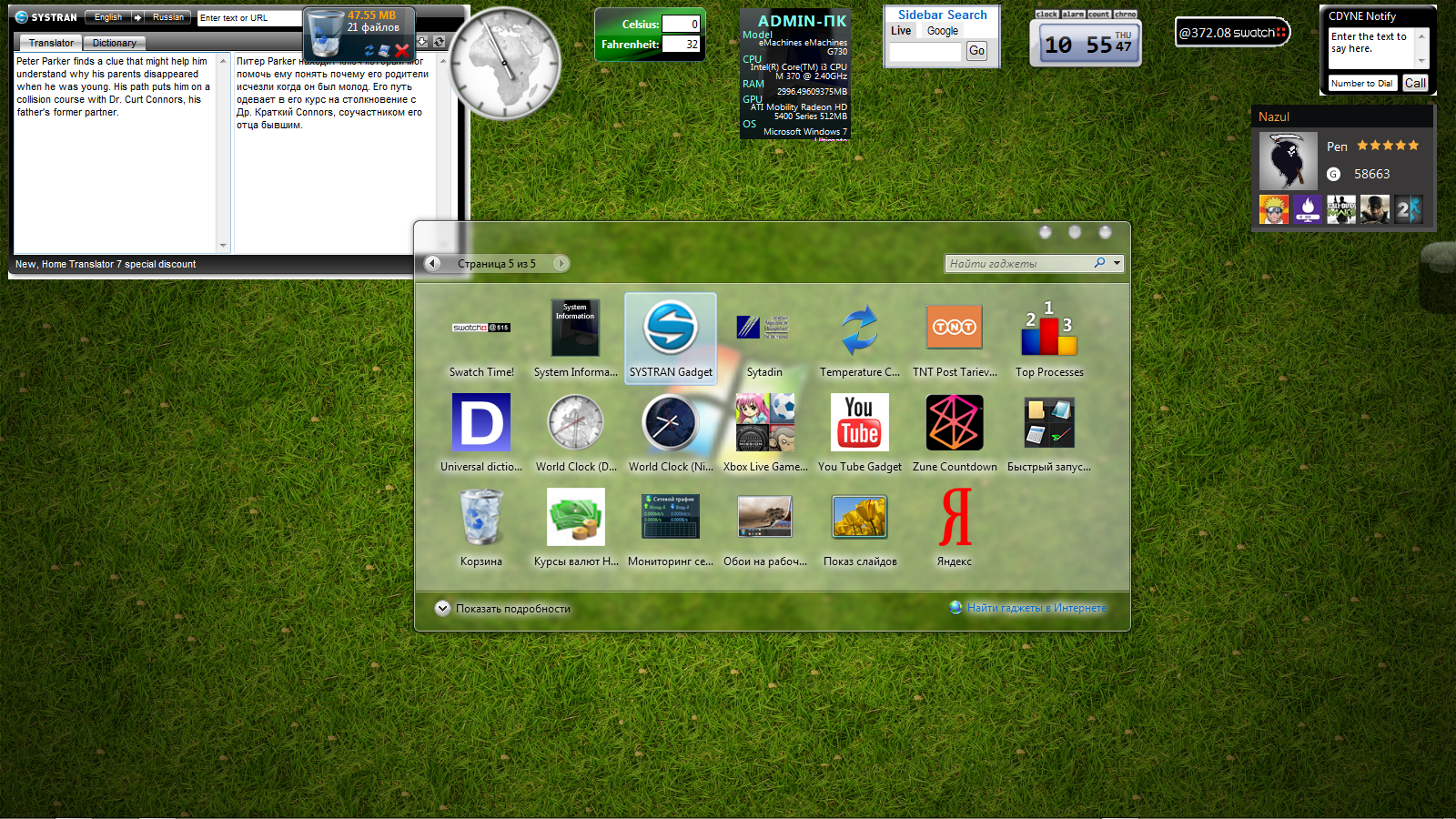Select the Показ слайдов gadget icon

859,517
